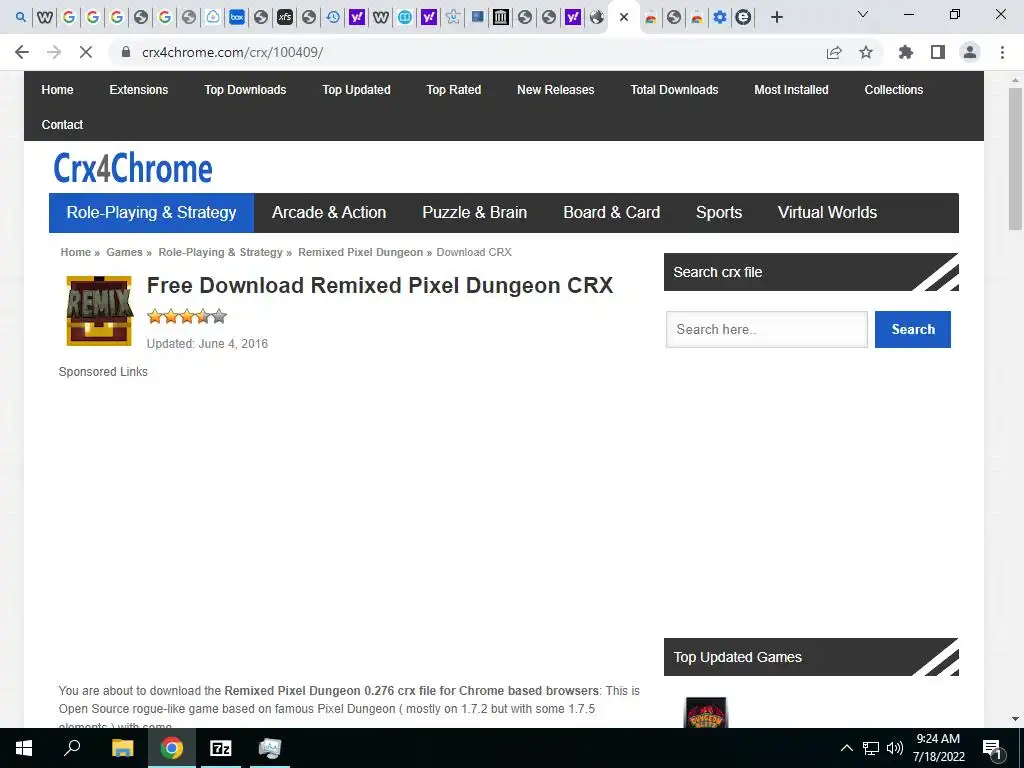1024x768 pixels.
Task: Follow Remixed Pixel Dungeon breadcrumb link
Action: [360, 252]
